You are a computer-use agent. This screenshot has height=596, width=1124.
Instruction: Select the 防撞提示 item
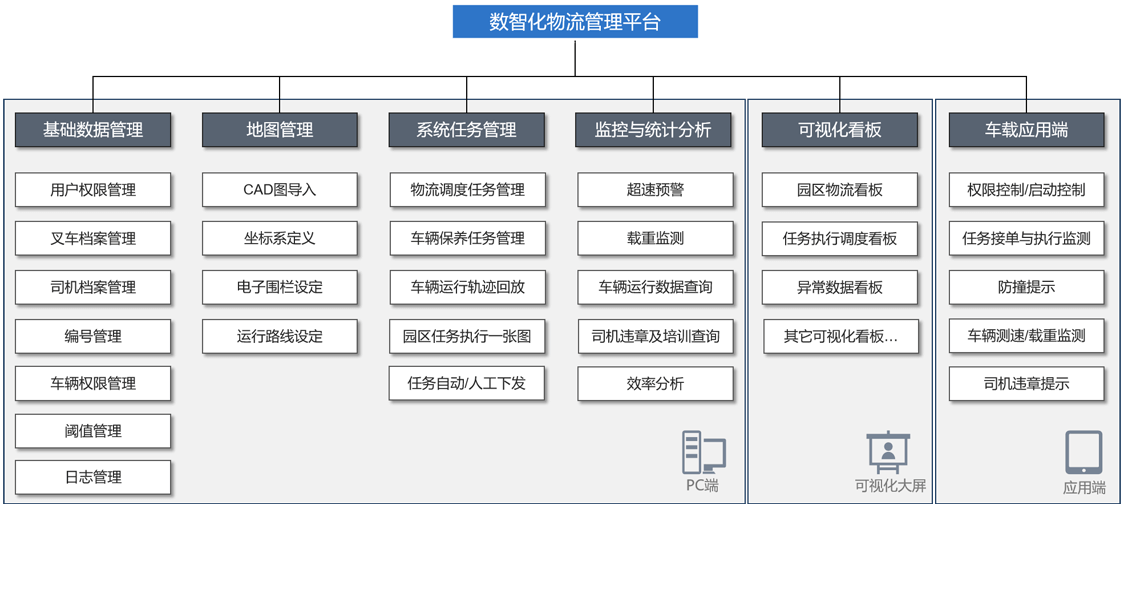click(1026, 287)
